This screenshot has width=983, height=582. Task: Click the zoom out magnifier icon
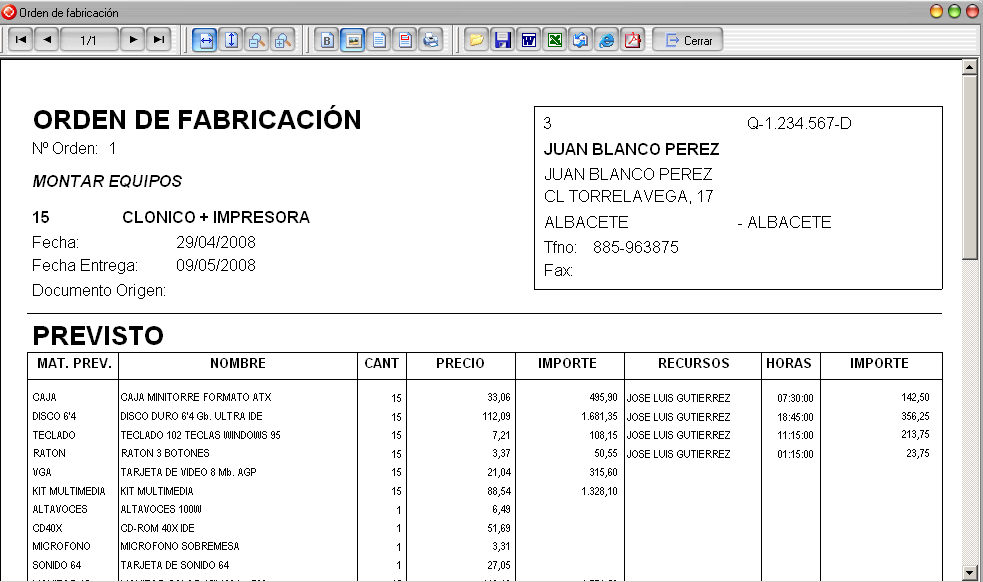point(257,41)
